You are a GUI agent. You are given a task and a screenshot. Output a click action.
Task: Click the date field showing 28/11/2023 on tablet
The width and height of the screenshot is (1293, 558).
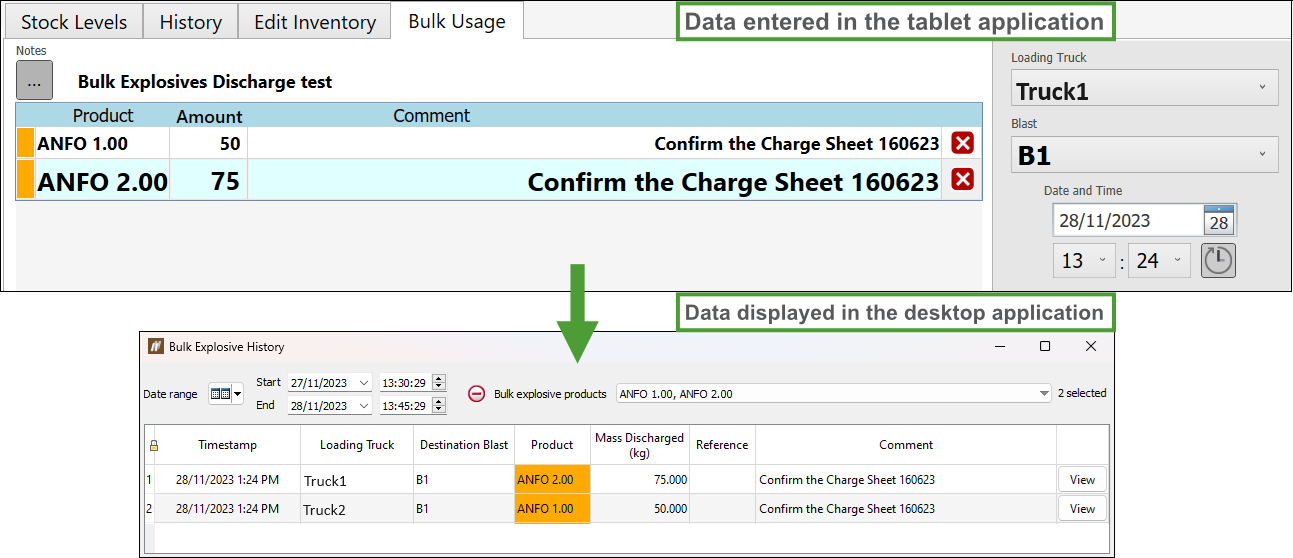[x=1127, y=220]
